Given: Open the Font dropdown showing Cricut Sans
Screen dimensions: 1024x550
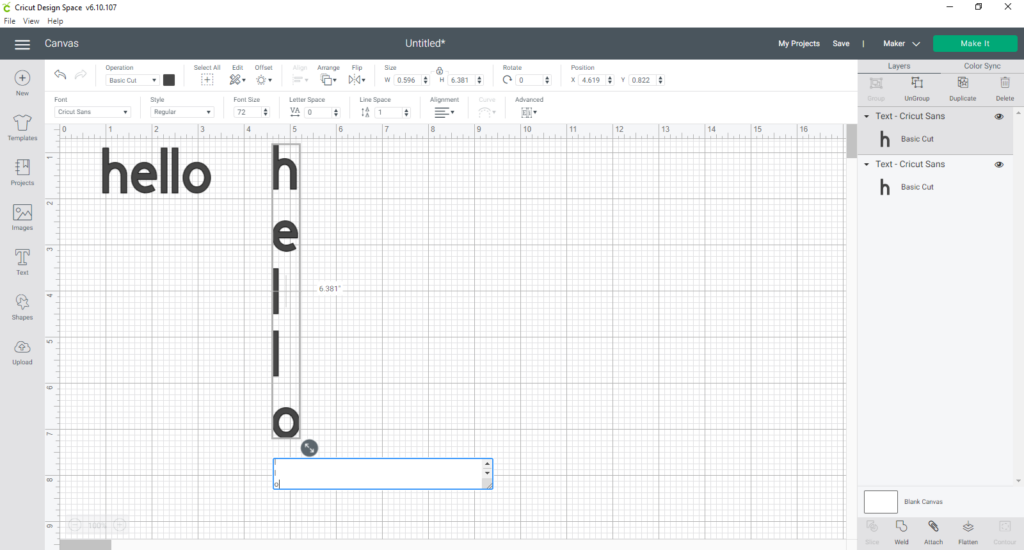Looking at the screenshot, I should [93, 112].
